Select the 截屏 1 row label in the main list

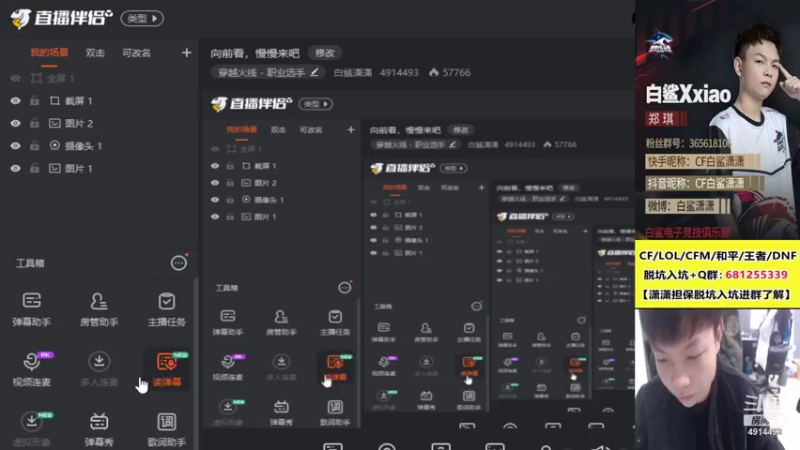79,101
